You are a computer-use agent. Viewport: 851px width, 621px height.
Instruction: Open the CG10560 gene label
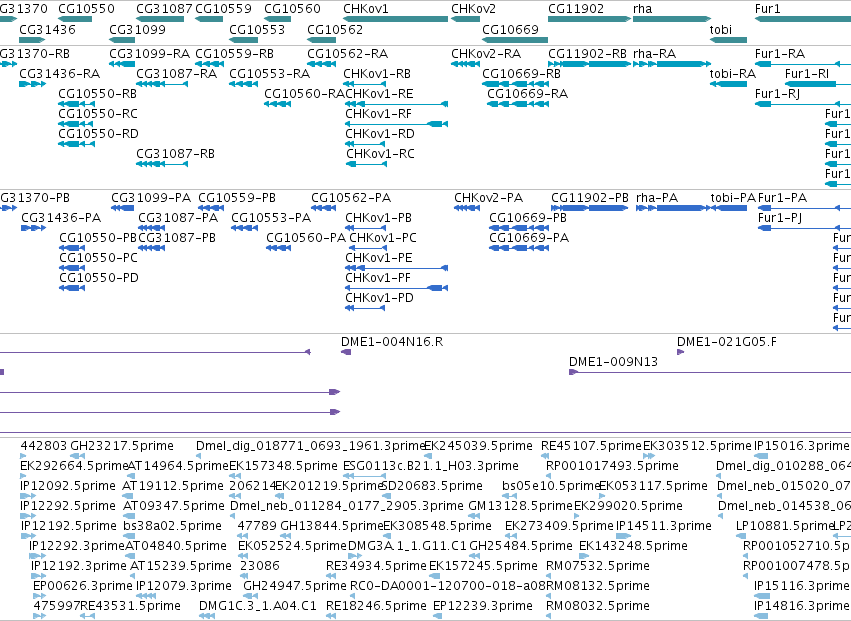coord(292,9)
